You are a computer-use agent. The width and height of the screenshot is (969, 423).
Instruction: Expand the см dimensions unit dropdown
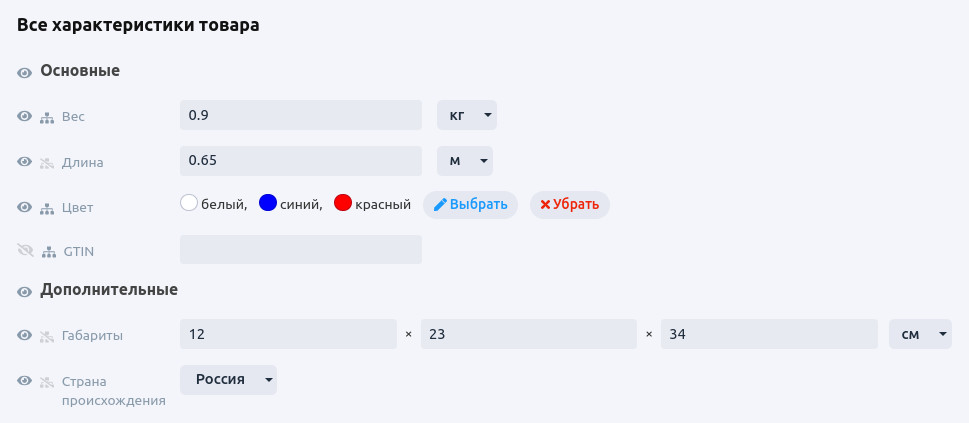click(x=920, y=334)
